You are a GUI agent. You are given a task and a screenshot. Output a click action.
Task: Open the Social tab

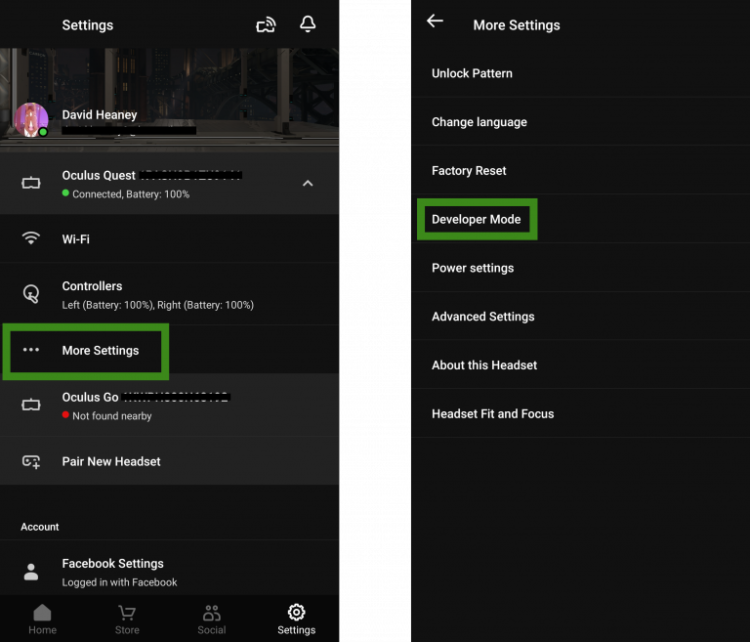[x=211, y=619]
